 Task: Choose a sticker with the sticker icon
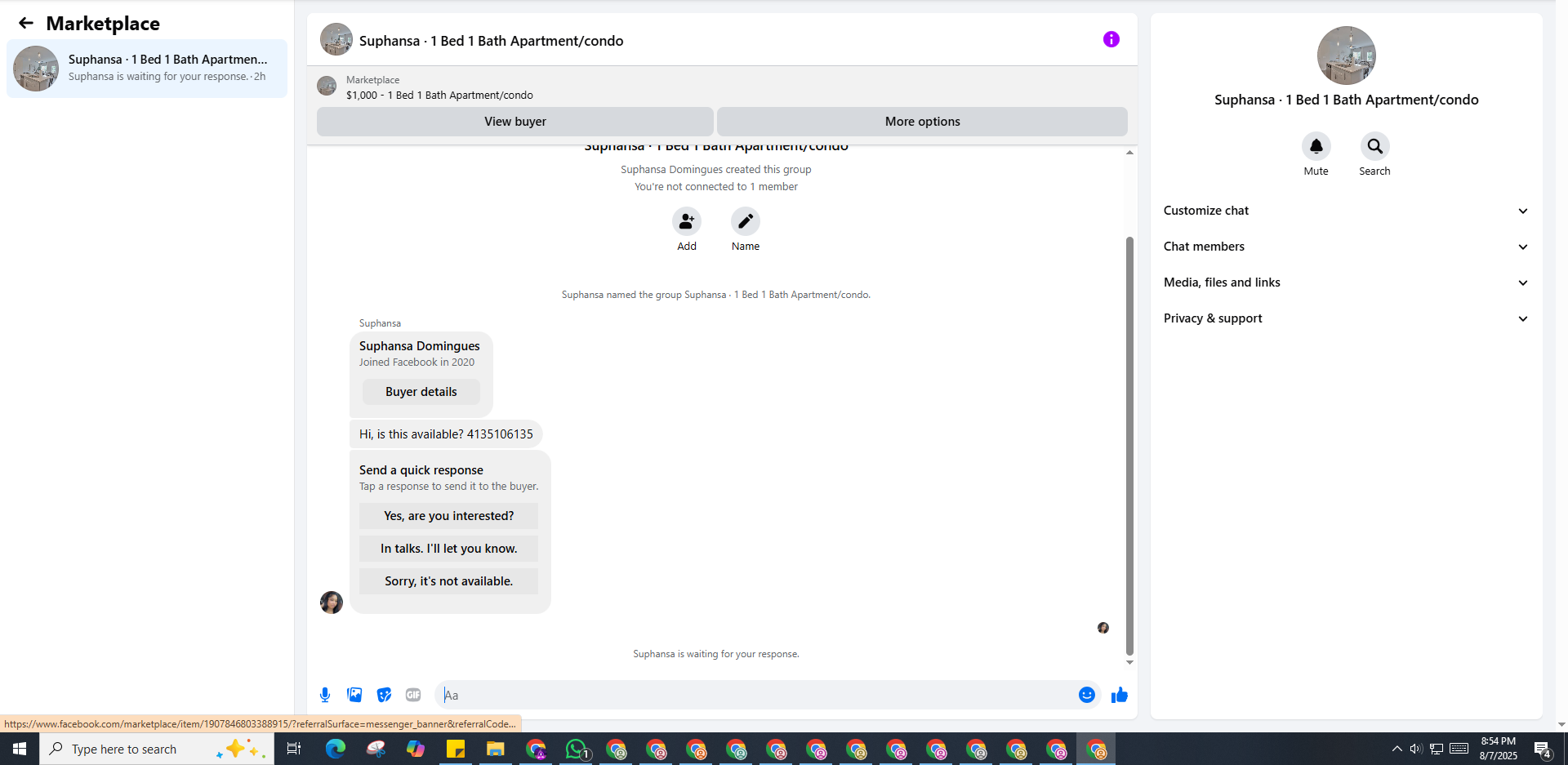384,695
